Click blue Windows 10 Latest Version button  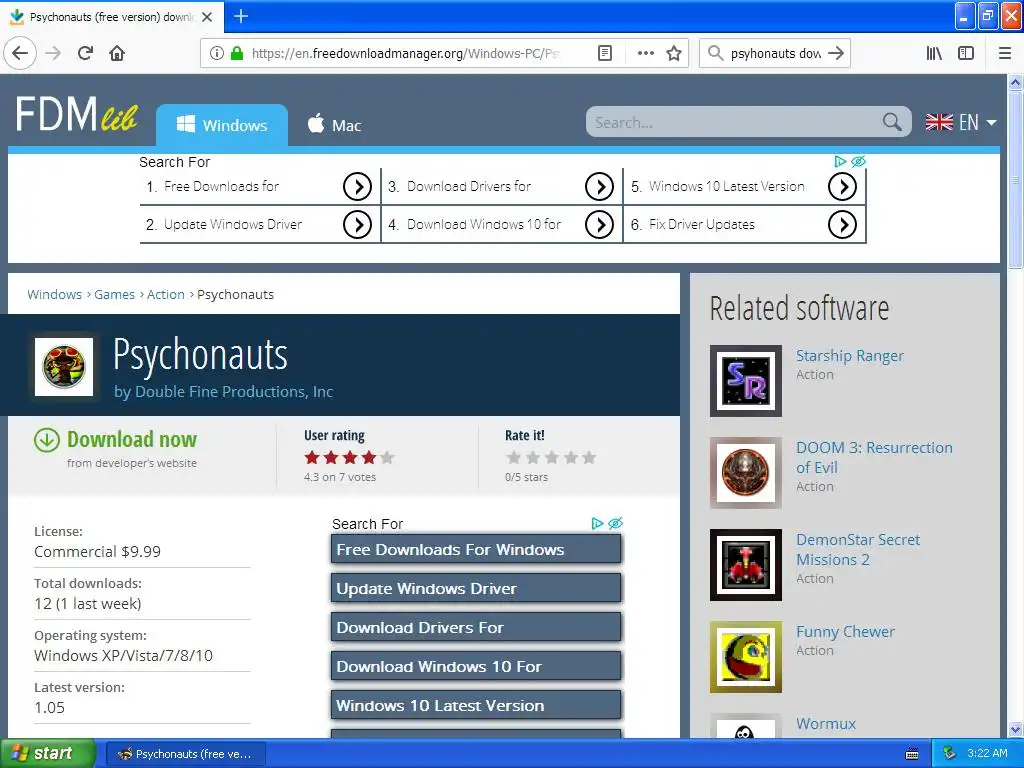click(x=476, y=705)
